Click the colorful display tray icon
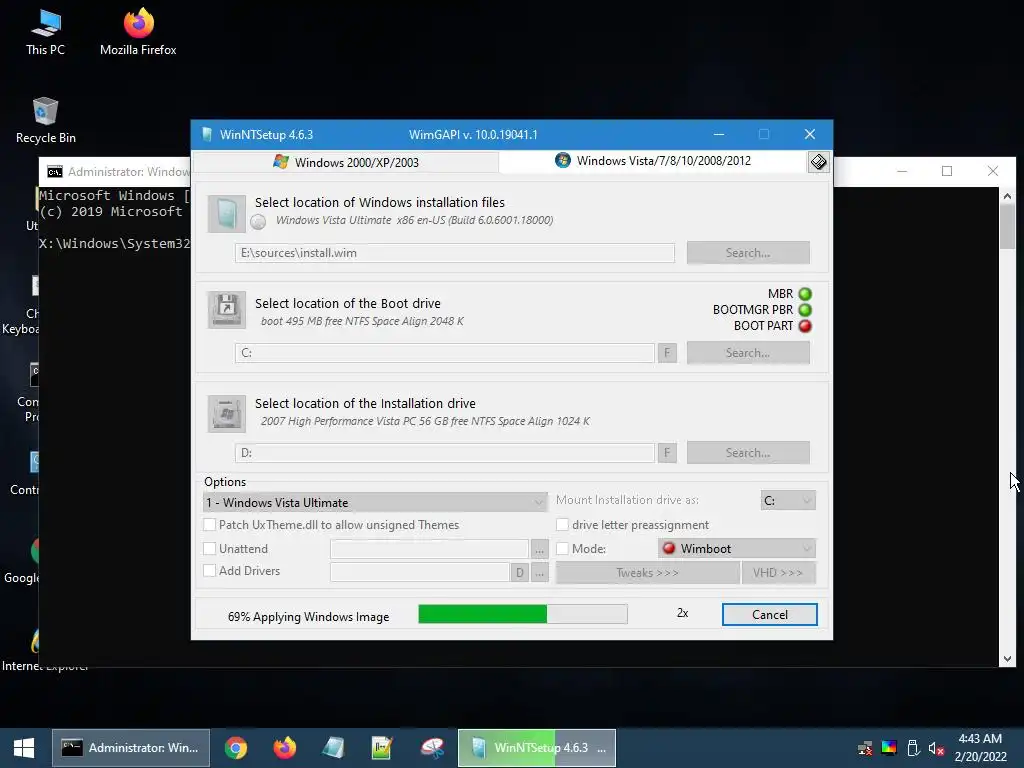This screenshot has width=1024, height=768. click(889, 748)
